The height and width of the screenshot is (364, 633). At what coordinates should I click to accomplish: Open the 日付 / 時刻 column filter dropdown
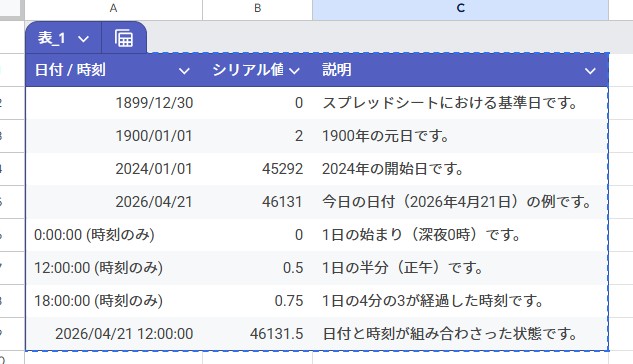[x=184, y=71]
